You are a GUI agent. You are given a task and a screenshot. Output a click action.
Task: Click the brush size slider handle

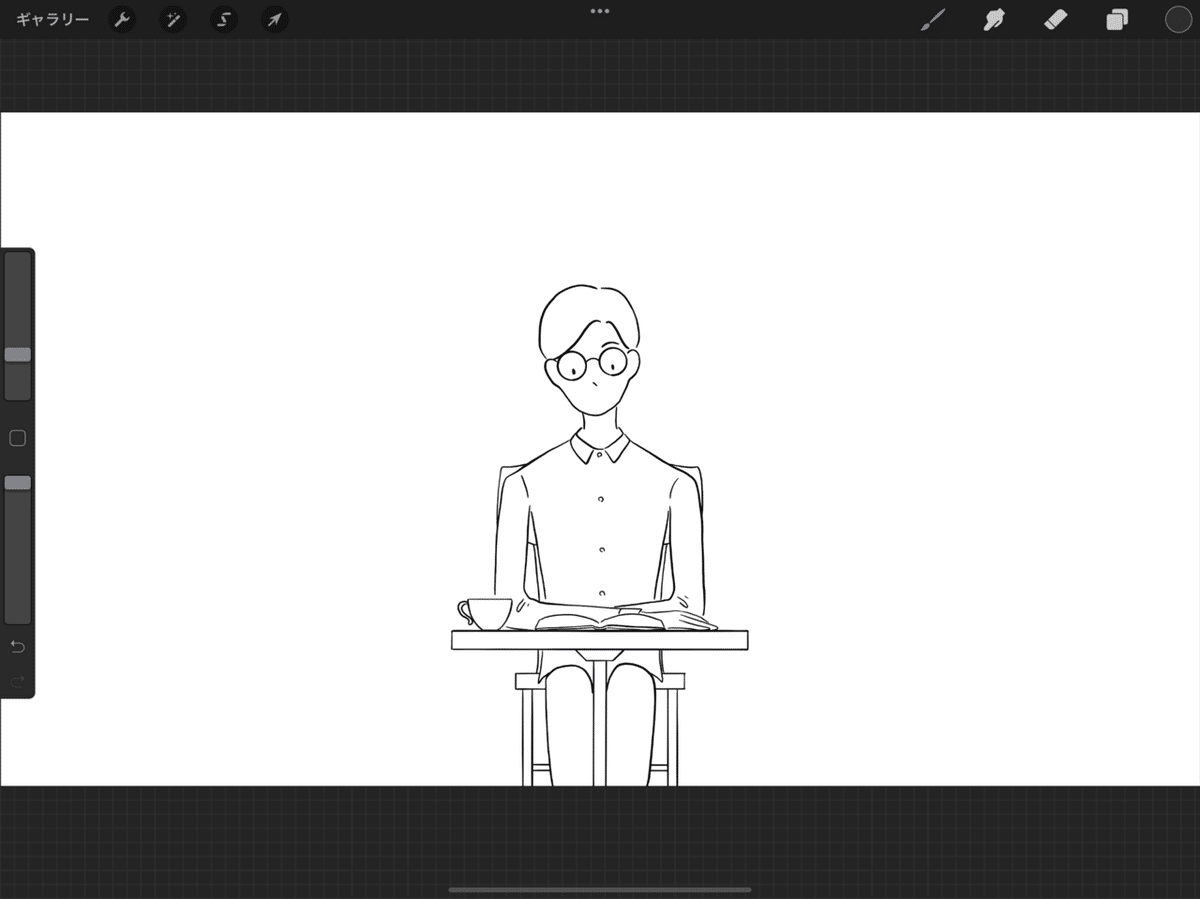coord(17,354)
